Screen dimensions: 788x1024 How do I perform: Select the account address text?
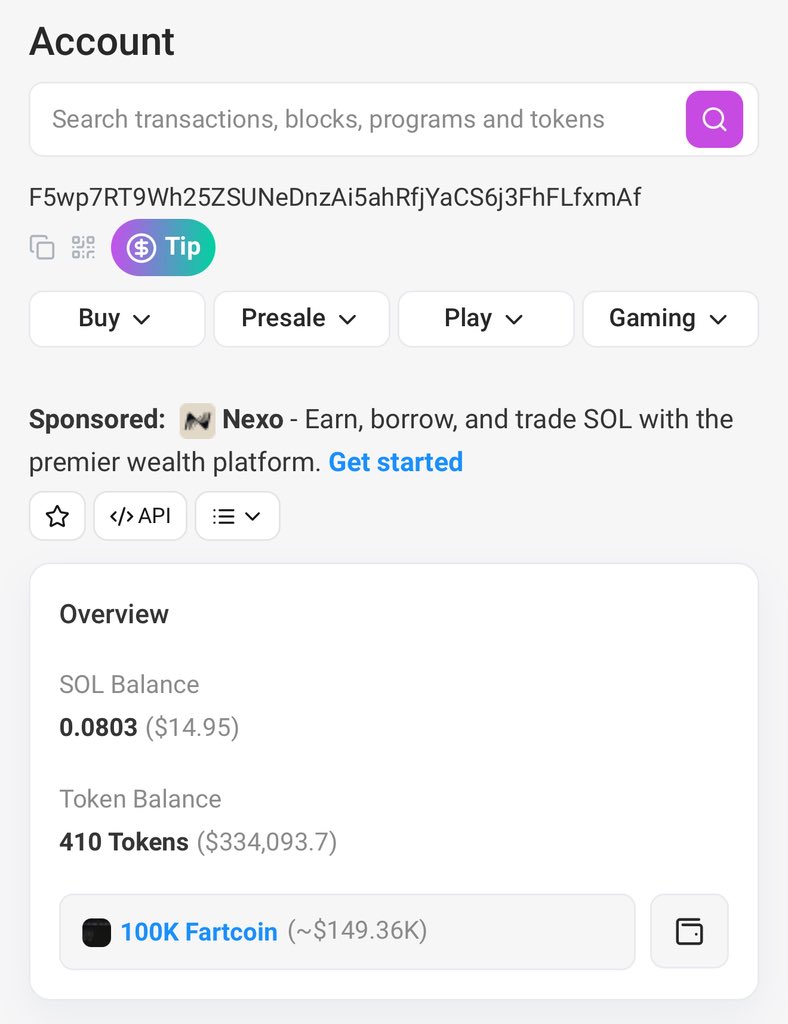pos(335,197)
